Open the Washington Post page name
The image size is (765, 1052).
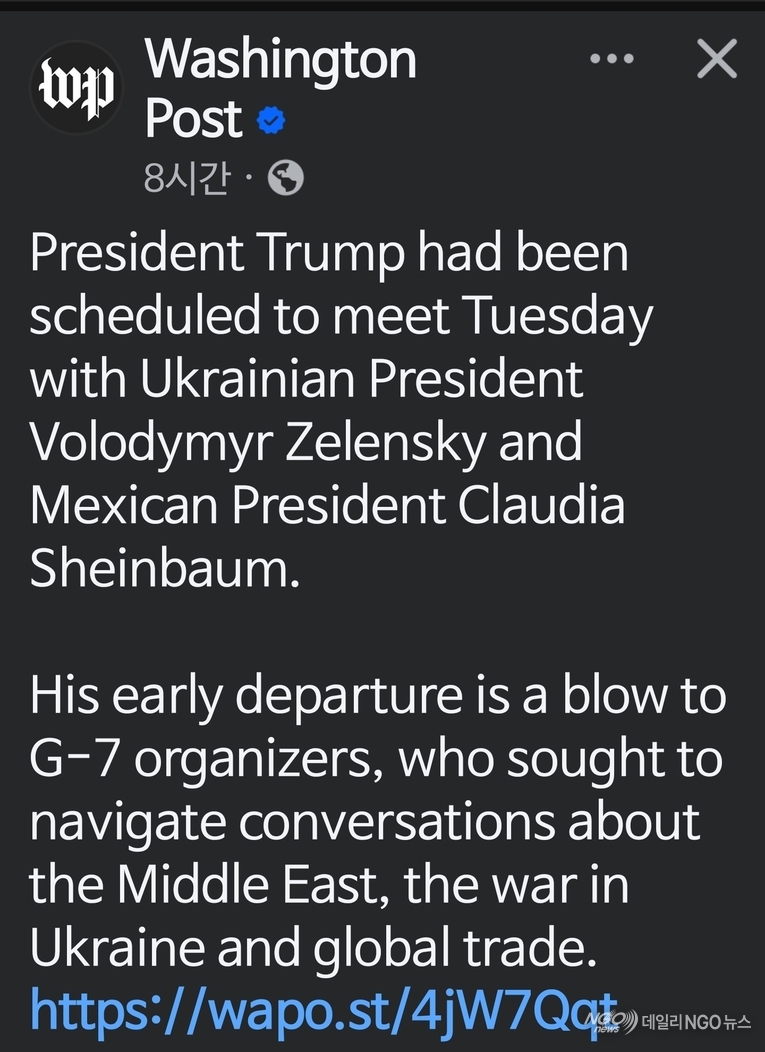[280, 88]
